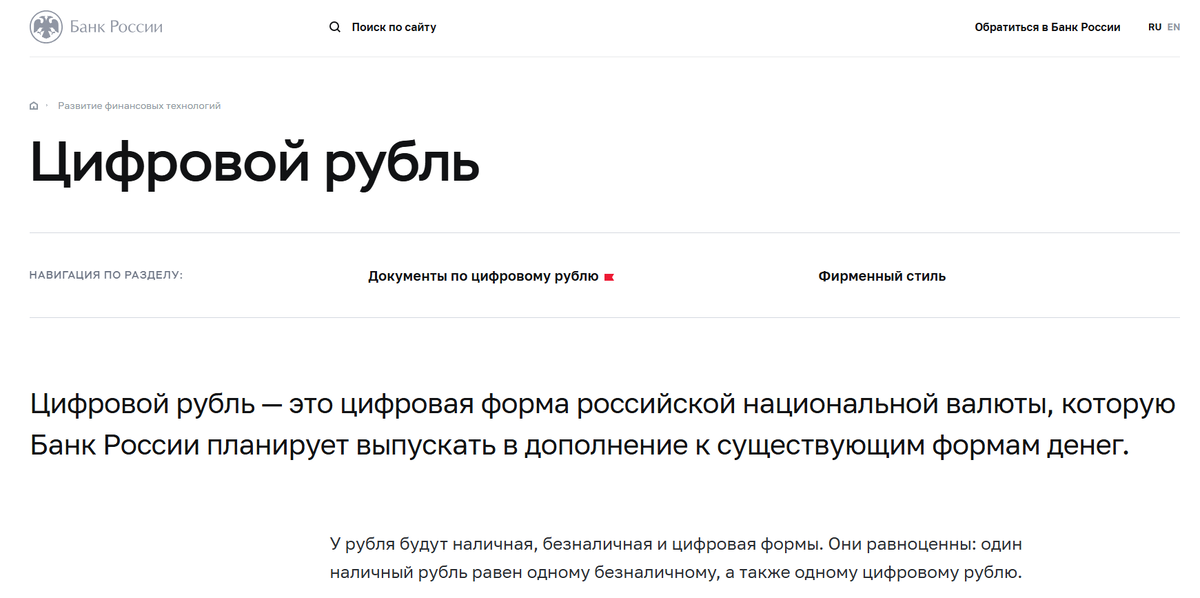Switch site language to EN
Viewport: 1200px width, 598px height.
click(1173, 26)
